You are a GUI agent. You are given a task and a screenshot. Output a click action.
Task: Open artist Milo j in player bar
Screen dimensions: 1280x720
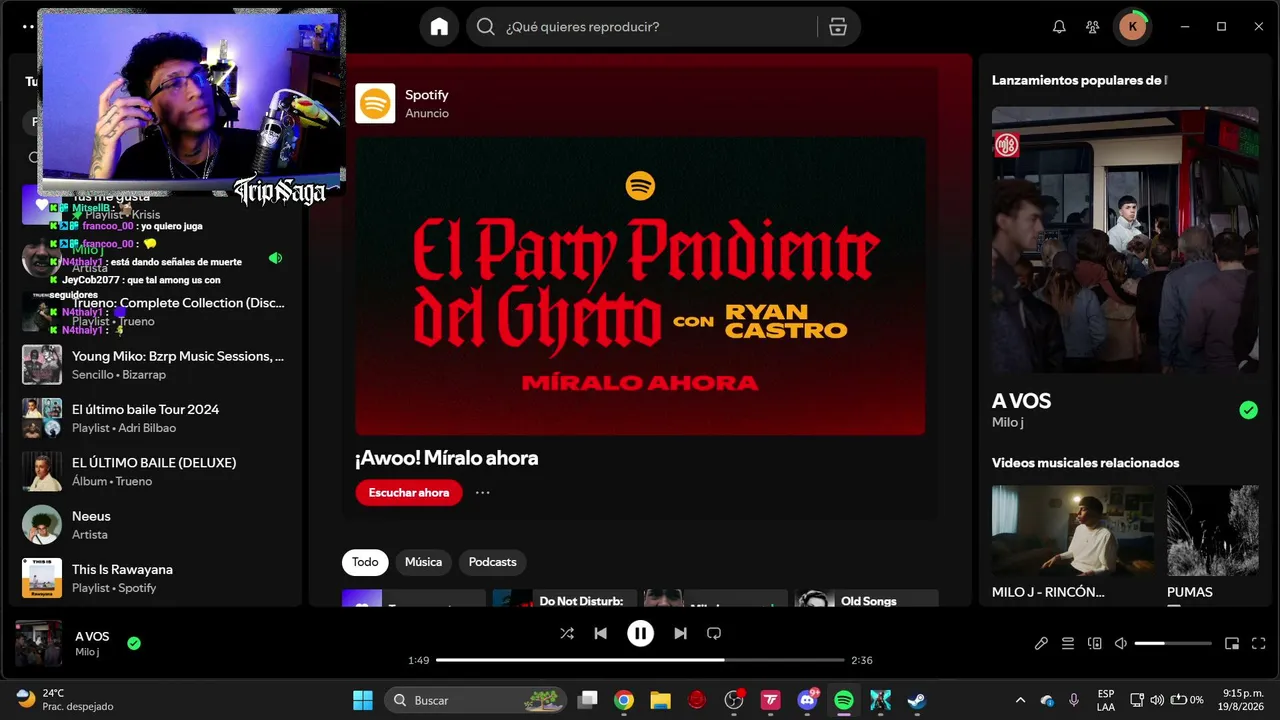(x=87, y=652)
